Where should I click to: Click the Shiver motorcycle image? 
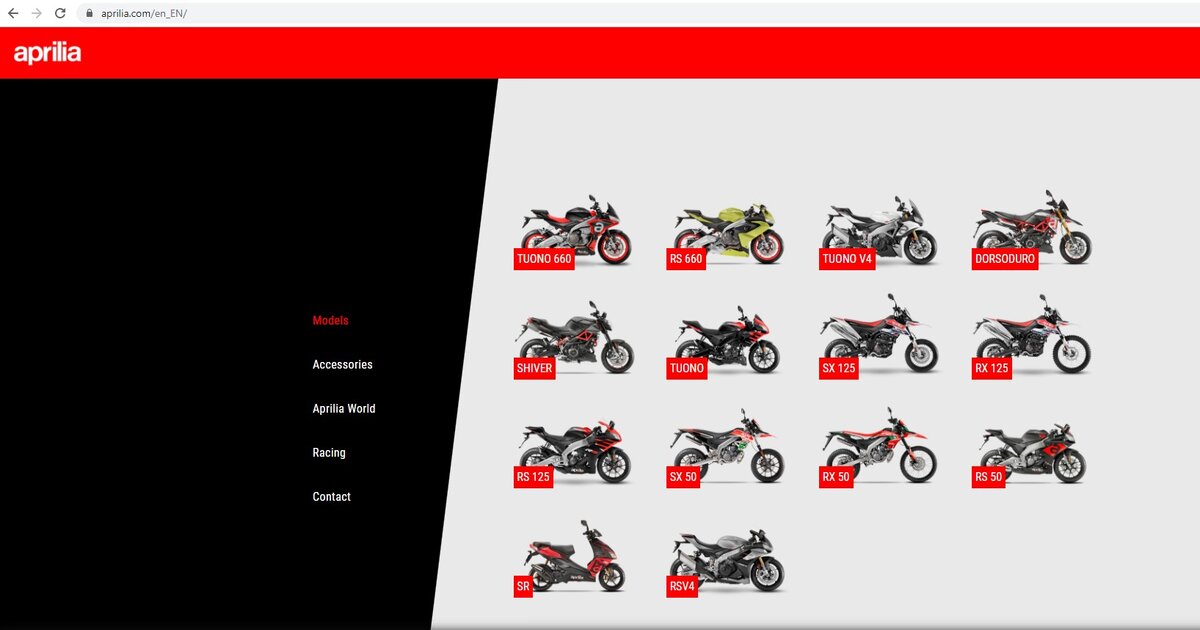tap(576, 336)
